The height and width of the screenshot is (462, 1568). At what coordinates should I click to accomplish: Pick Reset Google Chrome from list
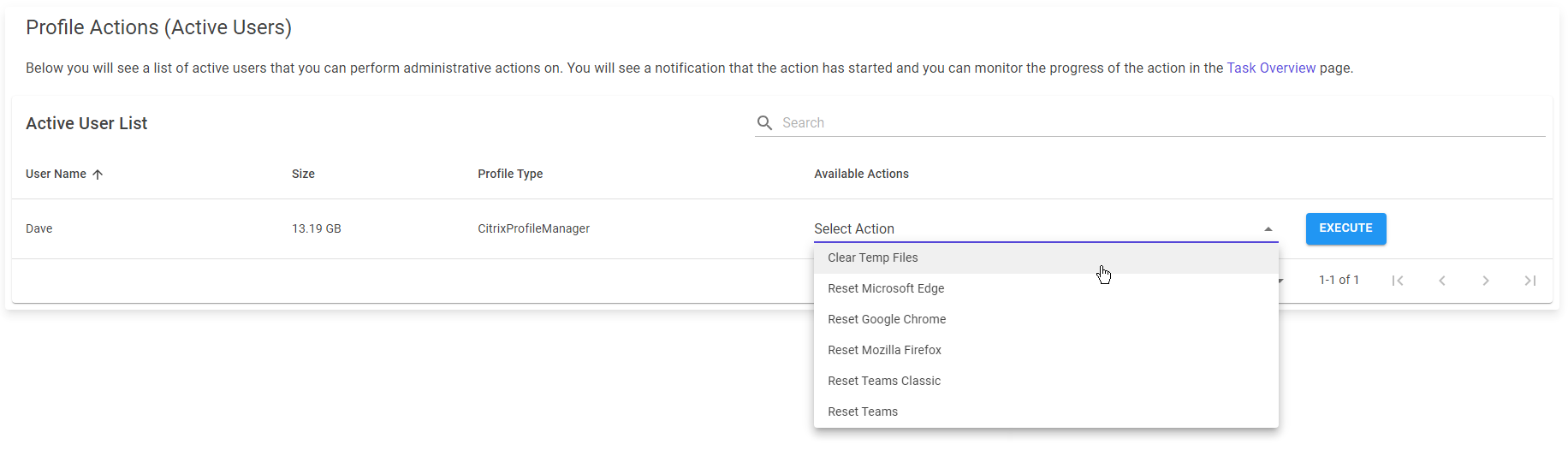pyautogui.click(x=887, y=319)
